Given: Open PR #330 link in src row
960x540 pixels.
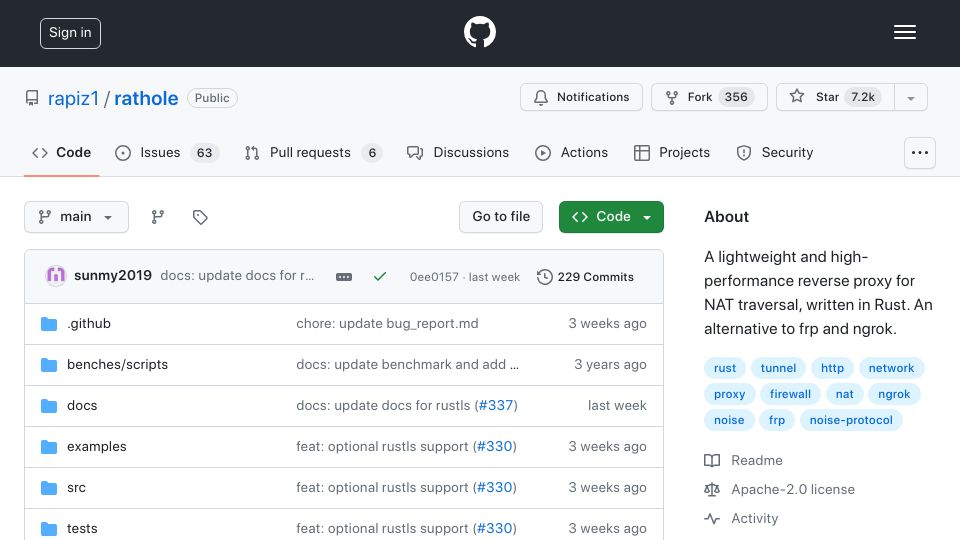Looking at the screenshot, I should [x=495, y=487].
